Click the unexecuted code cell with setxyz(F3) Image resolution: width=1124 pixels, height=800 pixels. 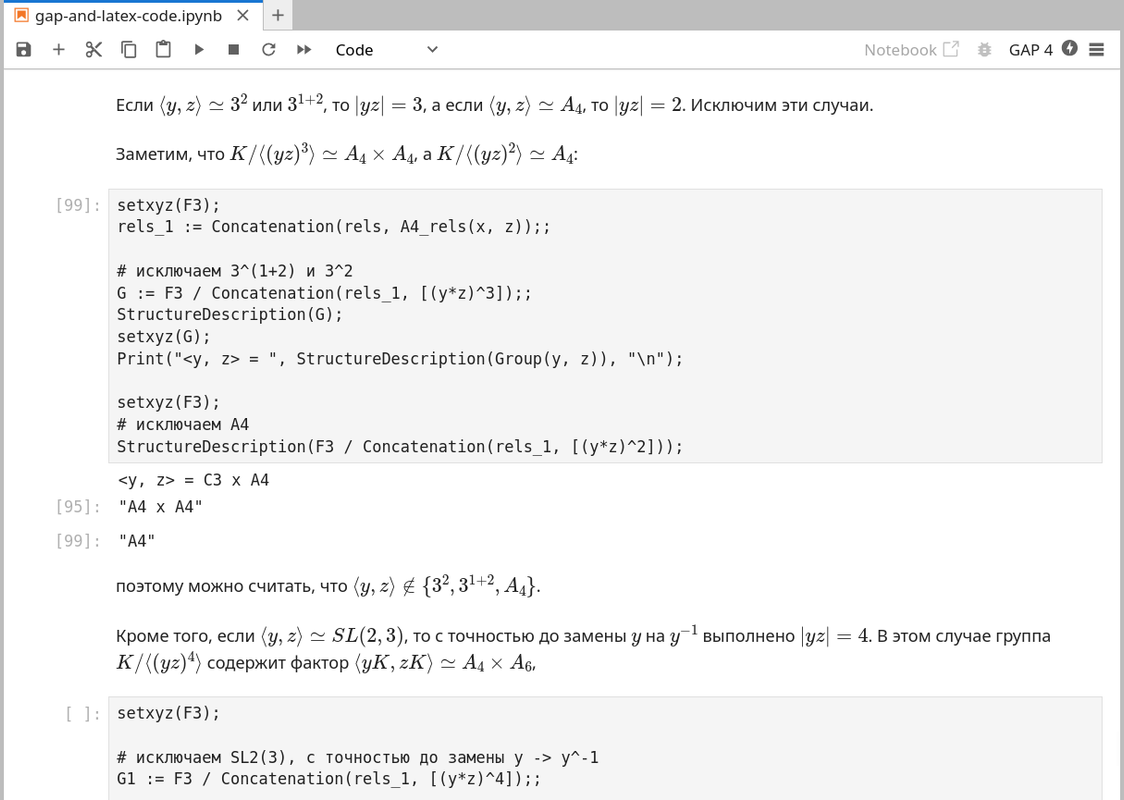605,748
